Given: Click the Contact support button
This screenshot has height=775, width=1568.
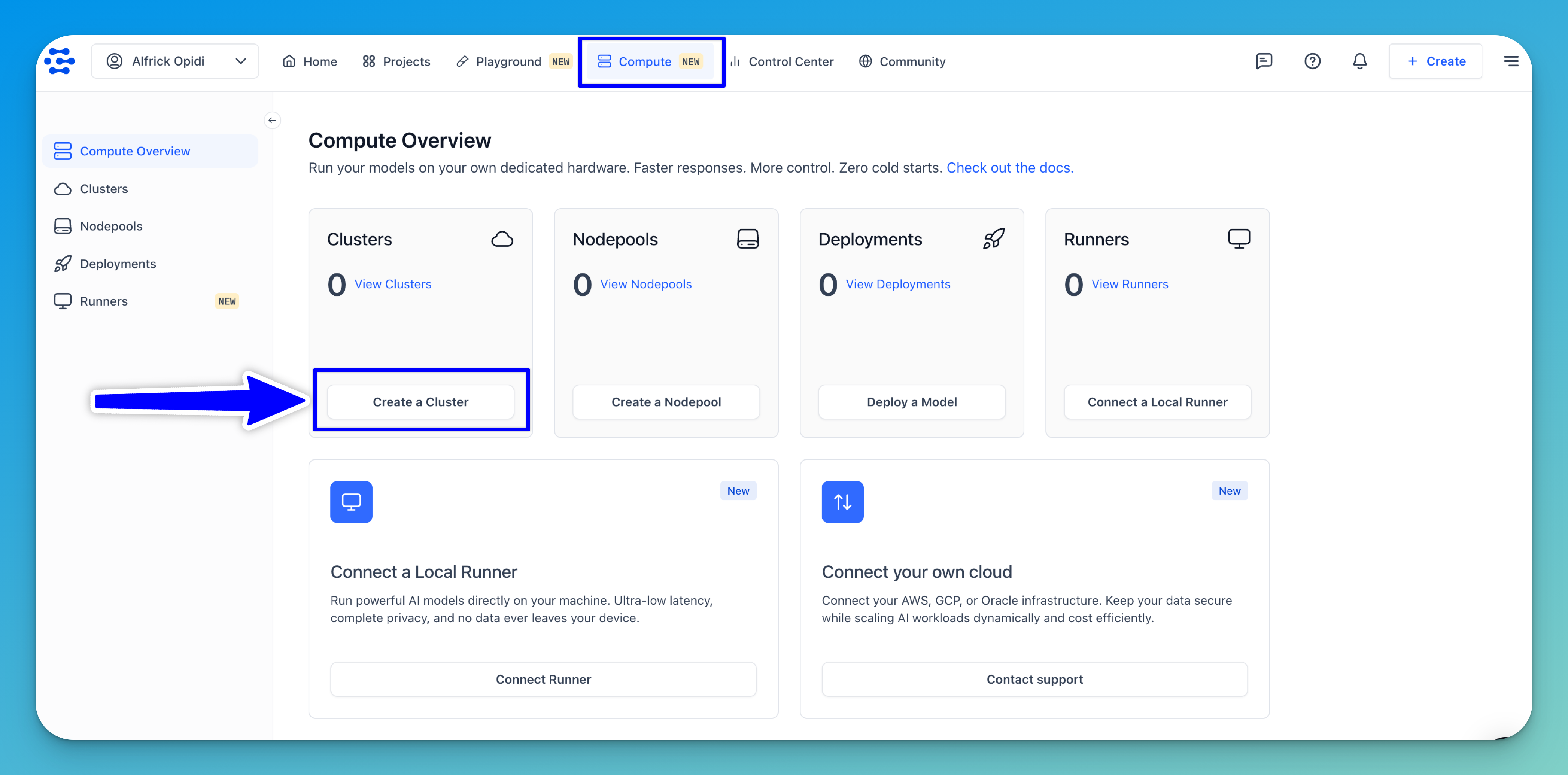Looking at the screenshot, I should pos(1034,680).
